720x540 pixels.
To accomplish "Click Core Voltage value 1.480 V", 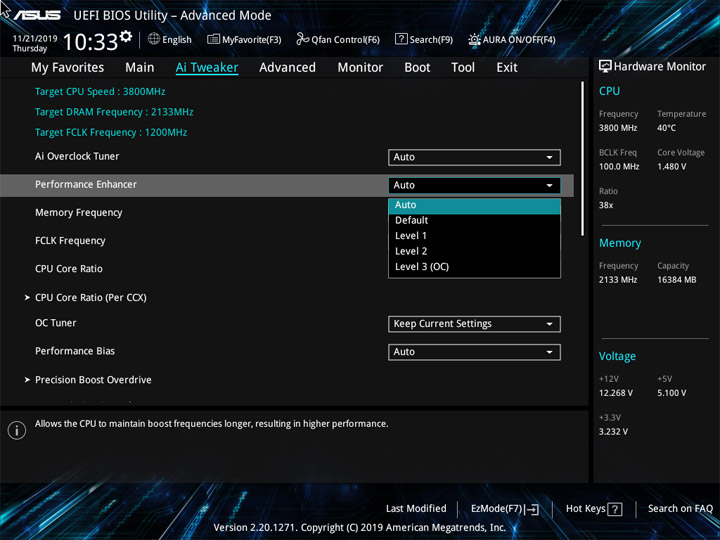I will point(672,167).
